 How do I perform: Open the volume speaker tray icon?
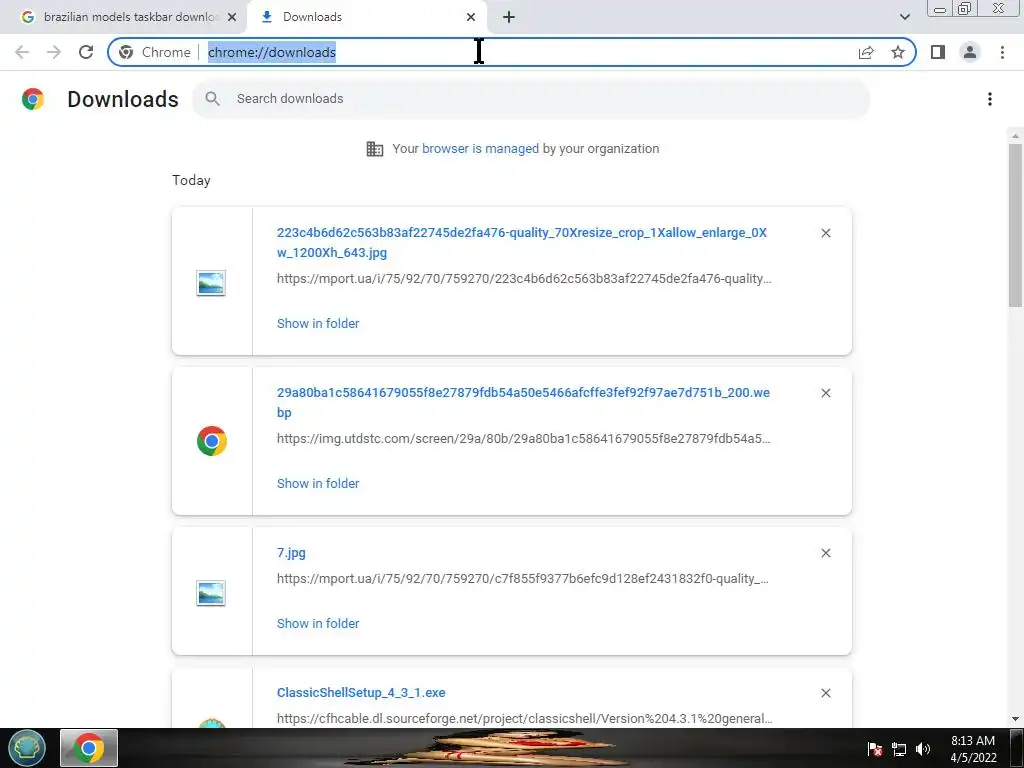point(923,749)
